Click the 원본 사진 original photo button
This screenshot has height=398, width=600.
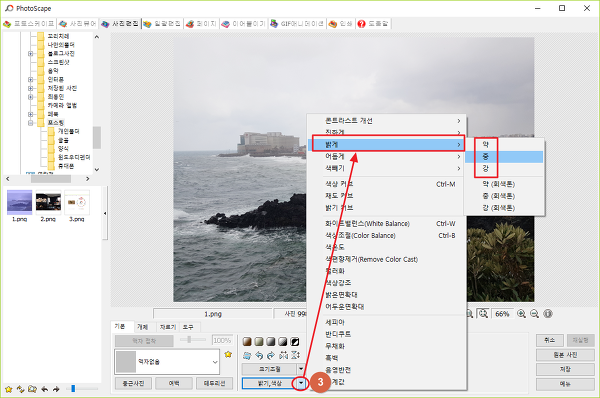coord(565,355)
